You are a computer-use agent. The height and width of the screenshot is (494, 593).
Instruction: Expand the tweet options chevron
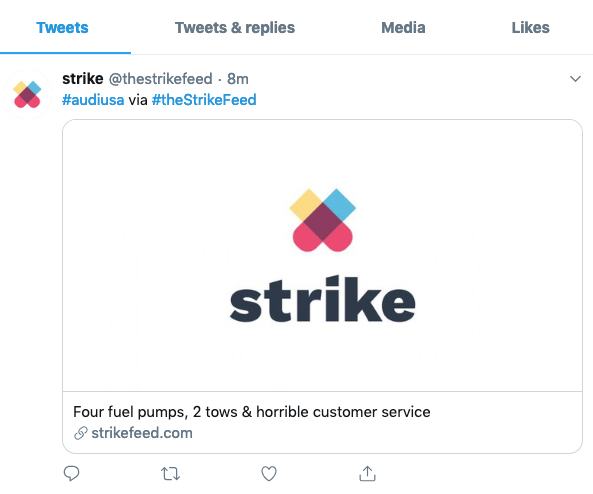tap(575, 79)
